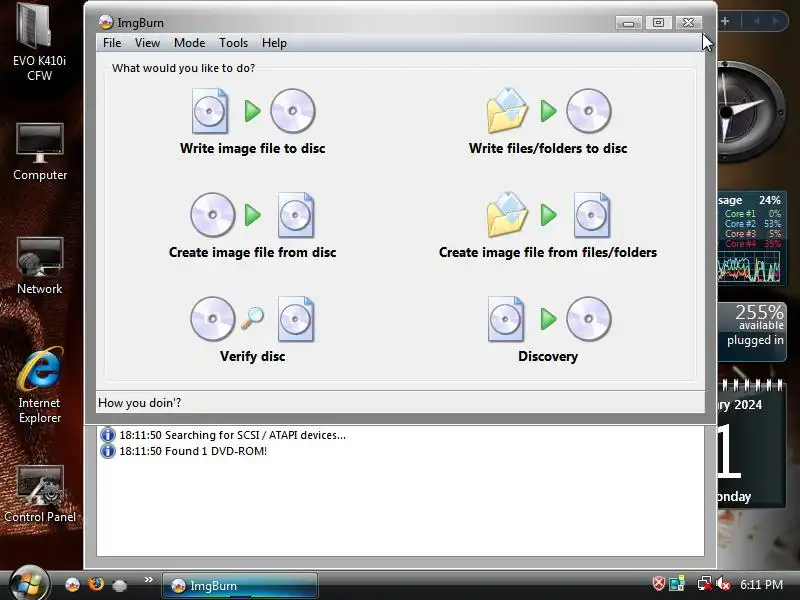Click the battery 'plugged in' sidebar gadget
The height and width of the screenshot is (600, 800).
pyautogui.click(x=752, y=332)
